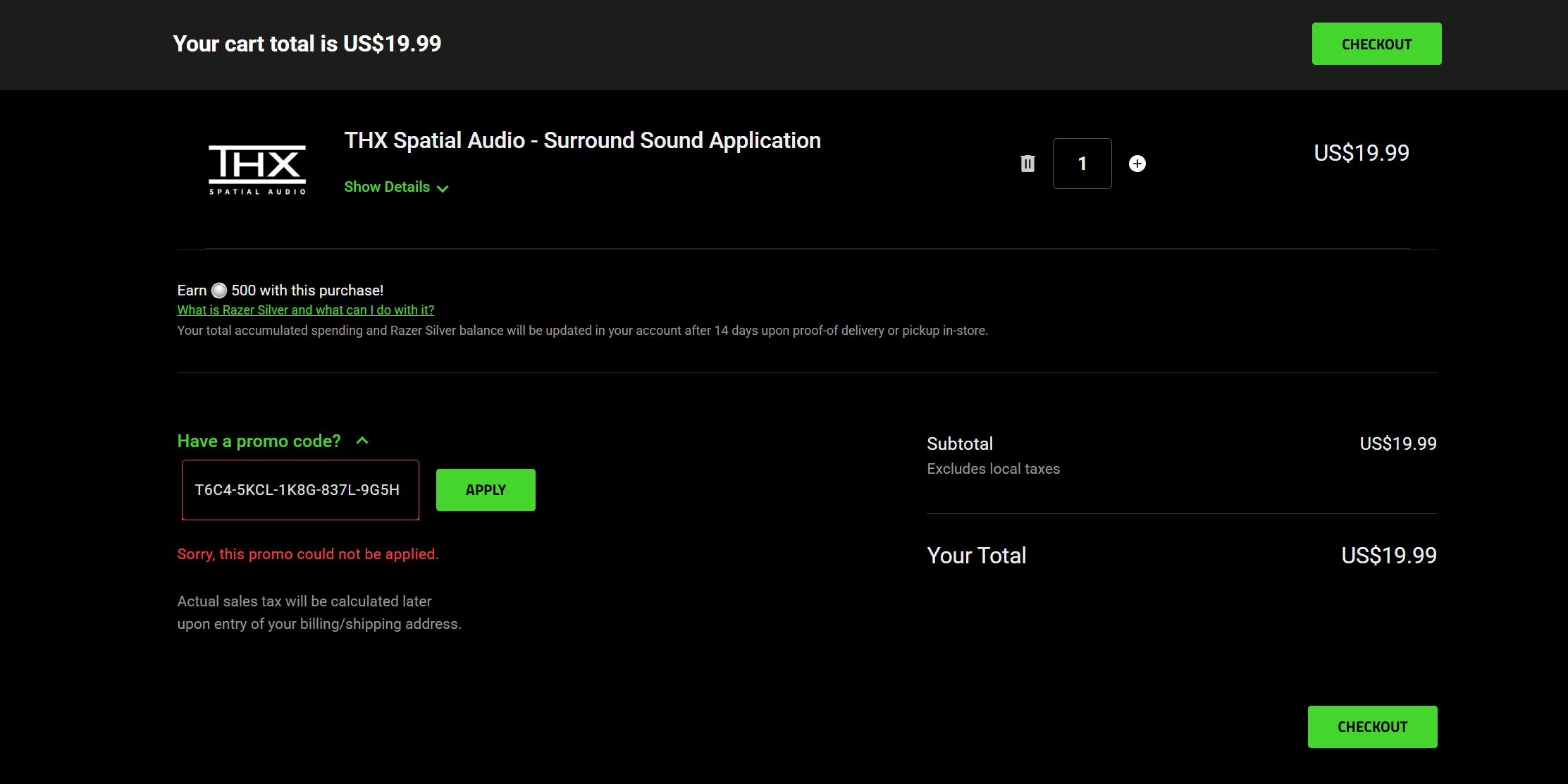Open 'What is Razer Silver' link

click(x=305, y=310)
